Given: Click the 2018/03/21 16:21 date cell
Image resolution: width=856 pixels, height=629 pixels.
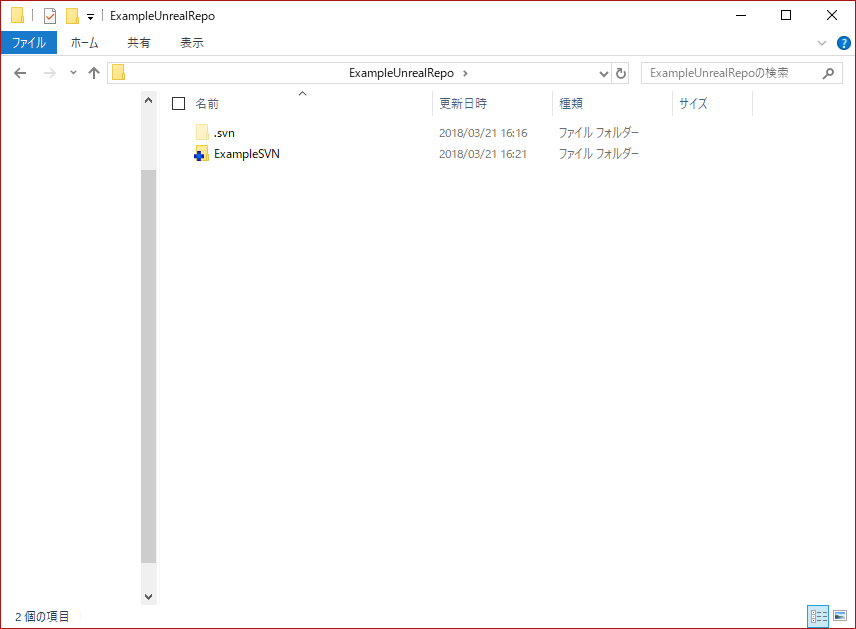Looking at the screenshot, I should pyautogui.click(x=483, y=154).
